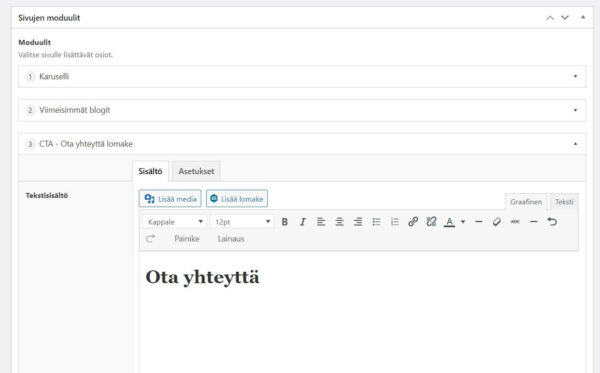The height and width of the screenshot is (373, 600).
Task: Expand the Karuselli module
Action: point(575,77)
